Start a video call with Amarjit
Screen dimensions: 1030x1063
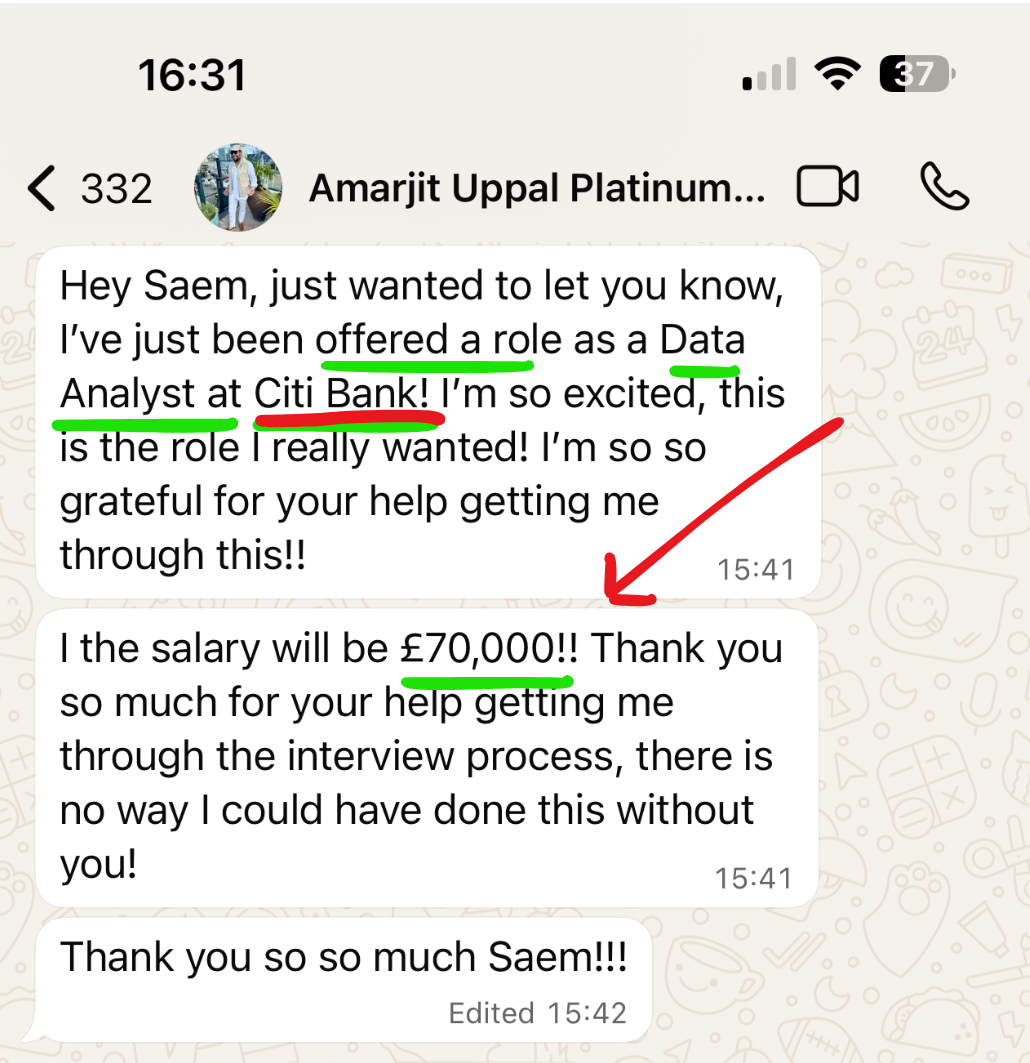point(827,187)
